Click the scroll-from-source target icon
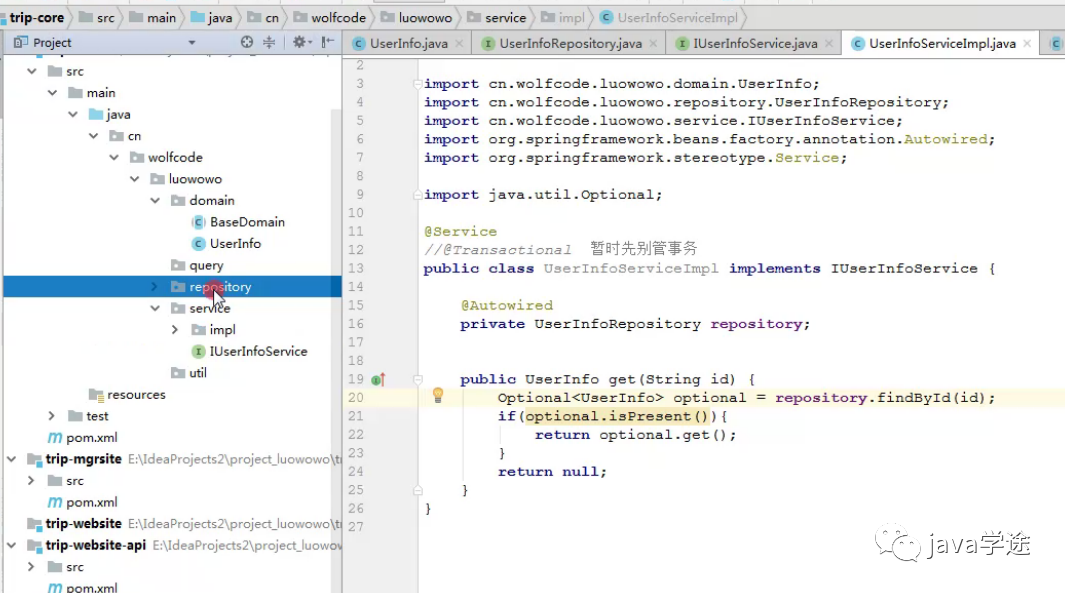The height and width of the screenshot is (593, 1065). (x=247, y=43)
